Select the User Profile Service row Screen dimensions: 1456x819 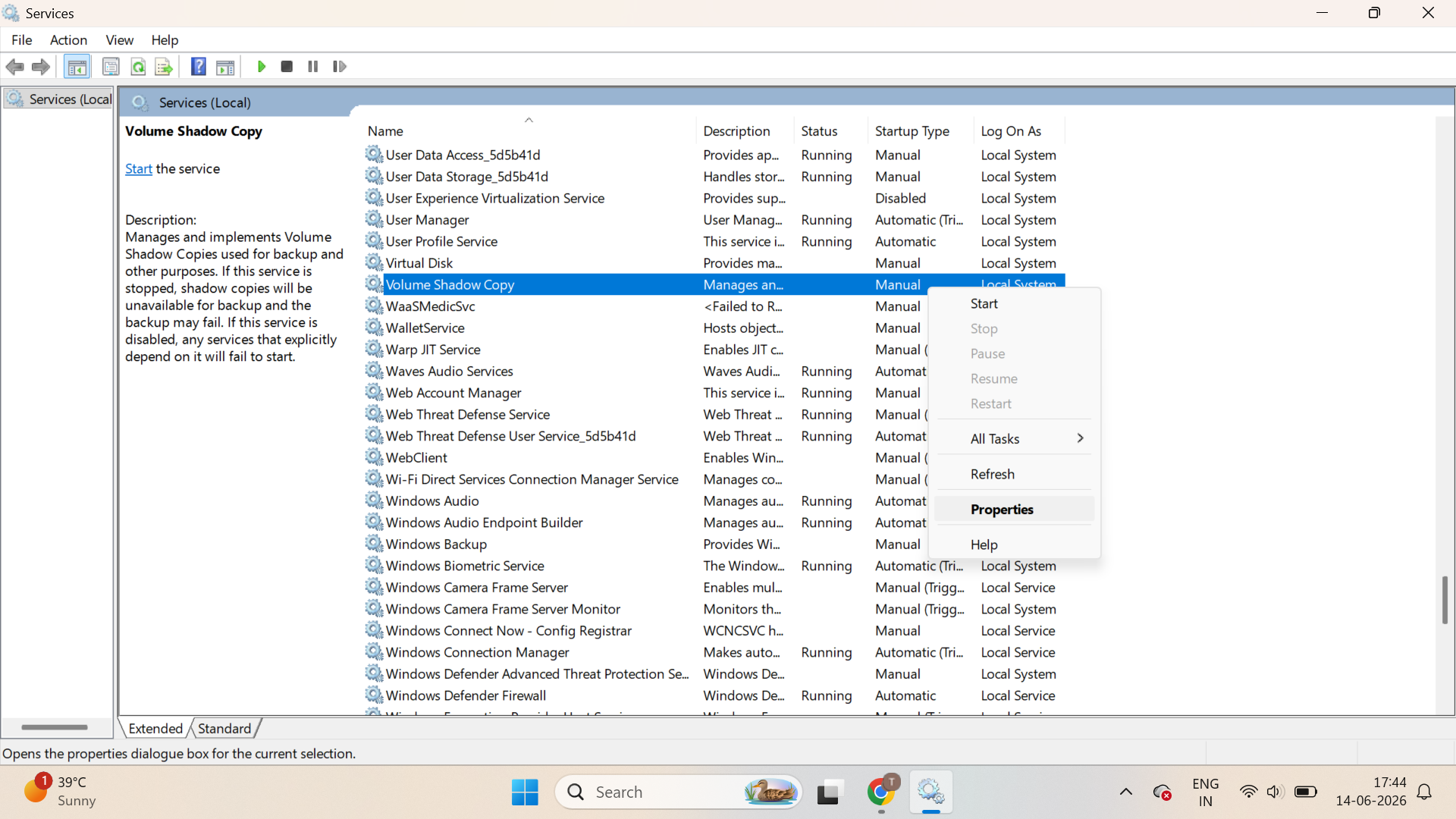(714, 241)
